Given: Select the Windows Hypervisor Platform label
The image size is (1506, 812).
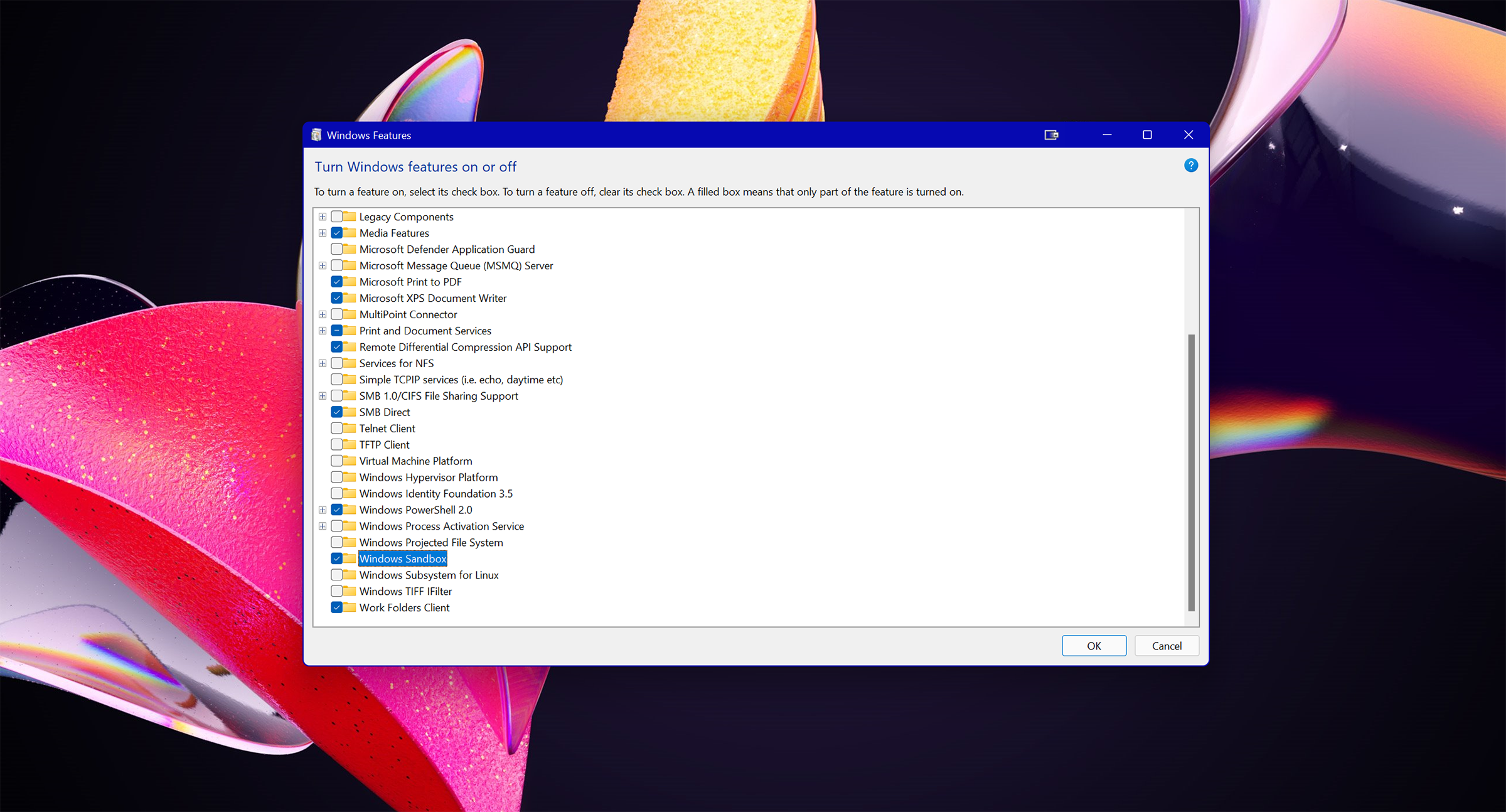Looking at the screenshot, I should point(429,477).
